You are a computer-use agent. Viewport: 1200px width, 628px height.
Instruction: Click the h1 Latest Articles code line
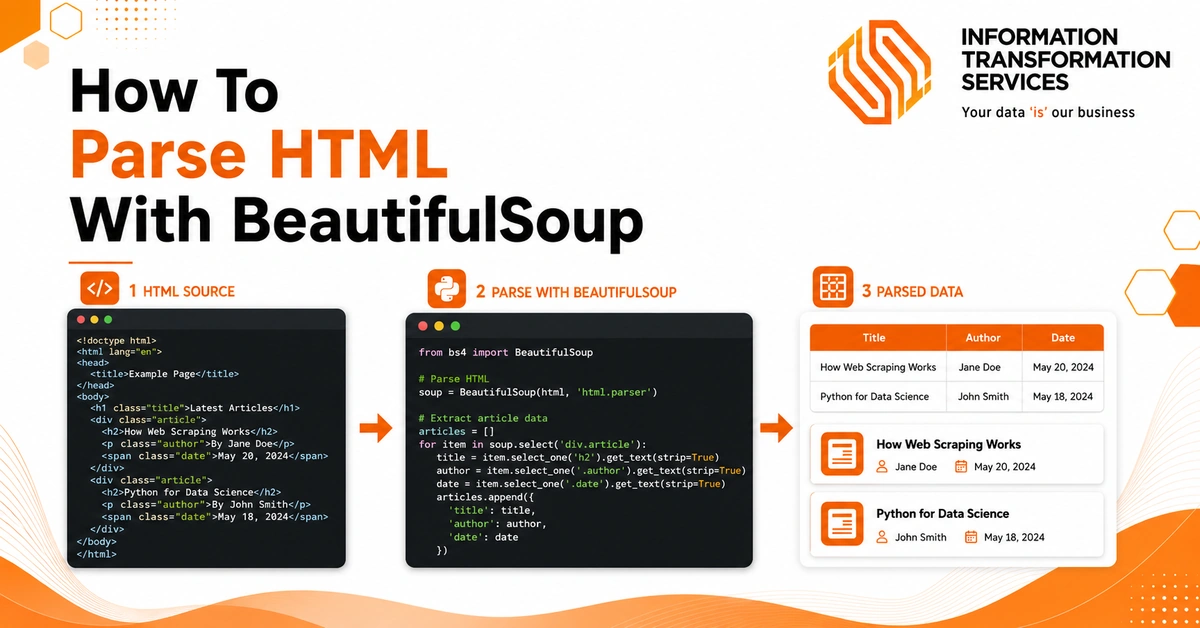(x=195, y=408)
